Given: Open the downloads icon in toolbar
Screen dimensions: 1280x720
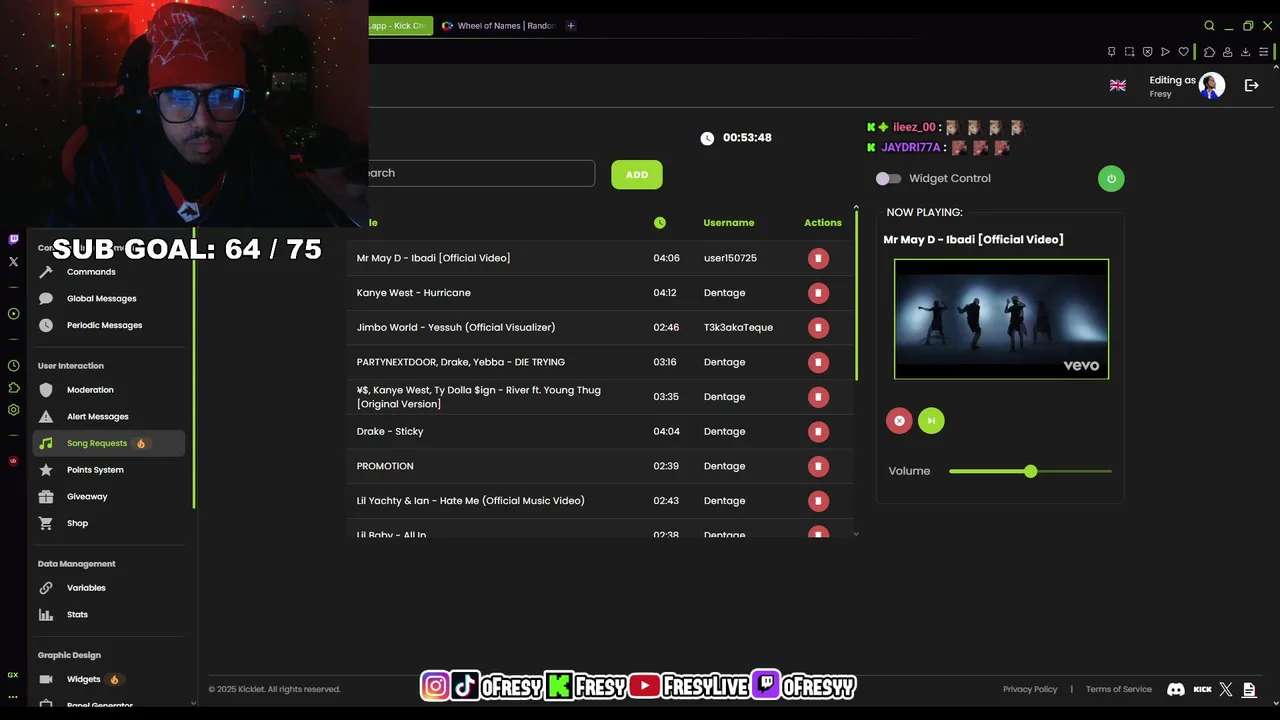Looking at the screenshot, I should coord(1245,52).
